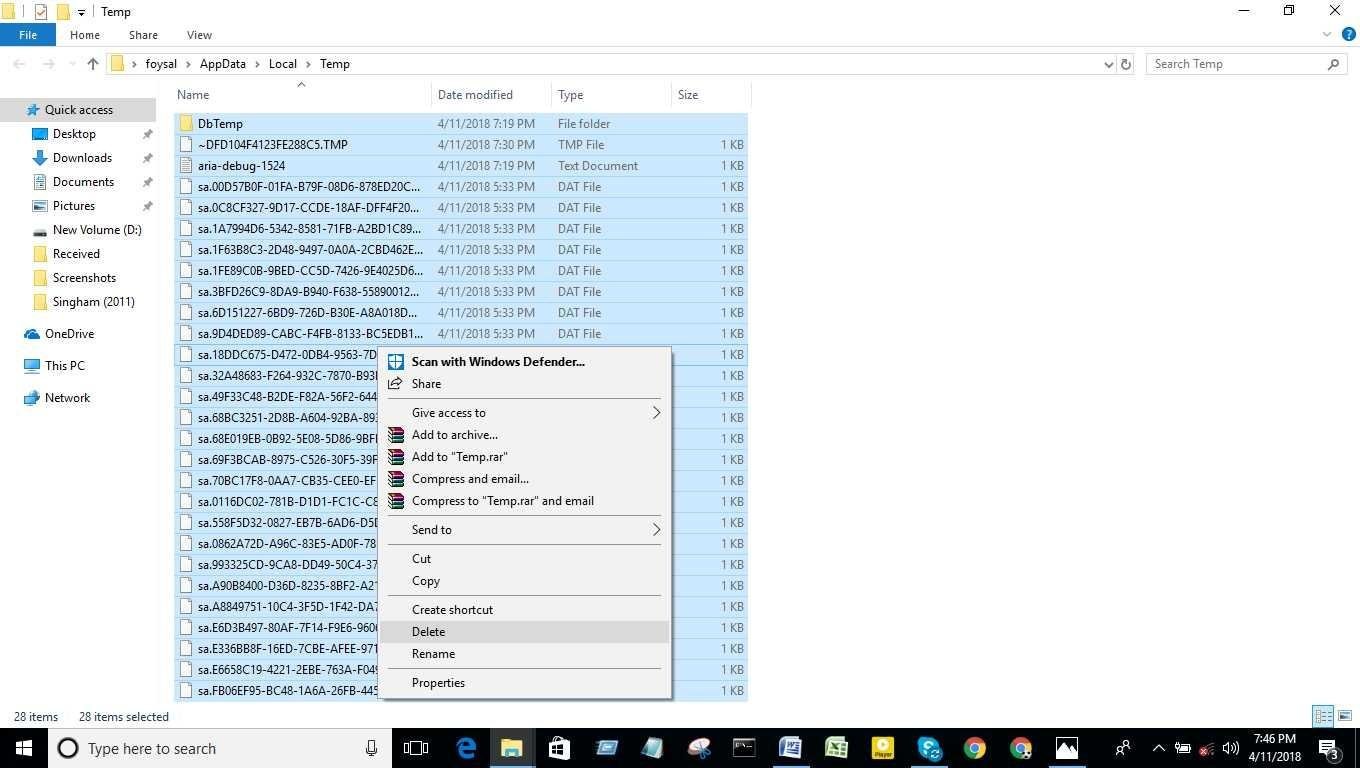Choose Rename from the context menu

(525, 654)
